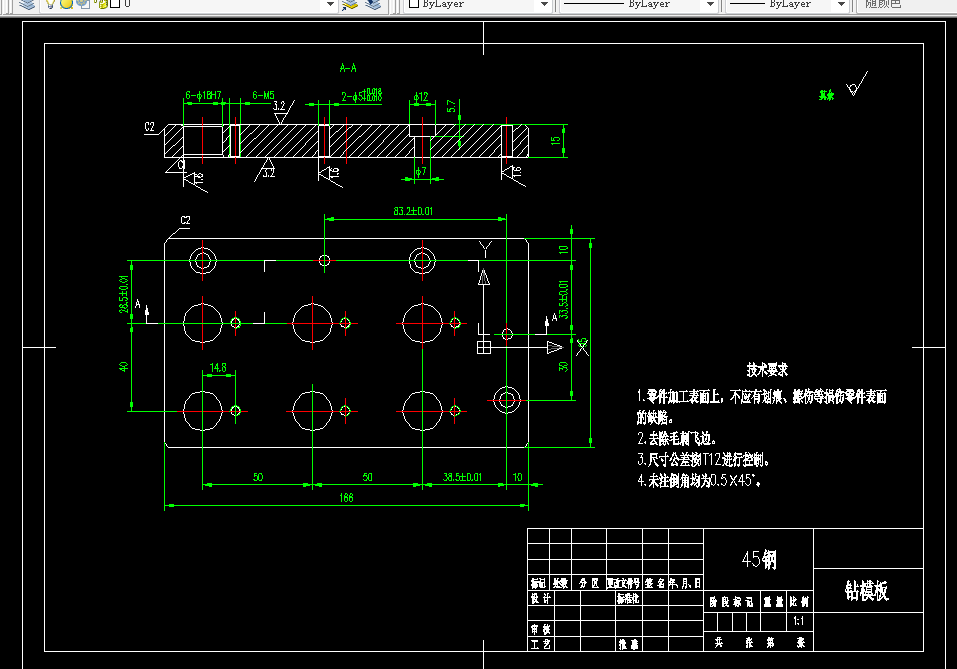957x669 pixels.
Task: Select the 其余 text at top right
Action: pos(826,95)
